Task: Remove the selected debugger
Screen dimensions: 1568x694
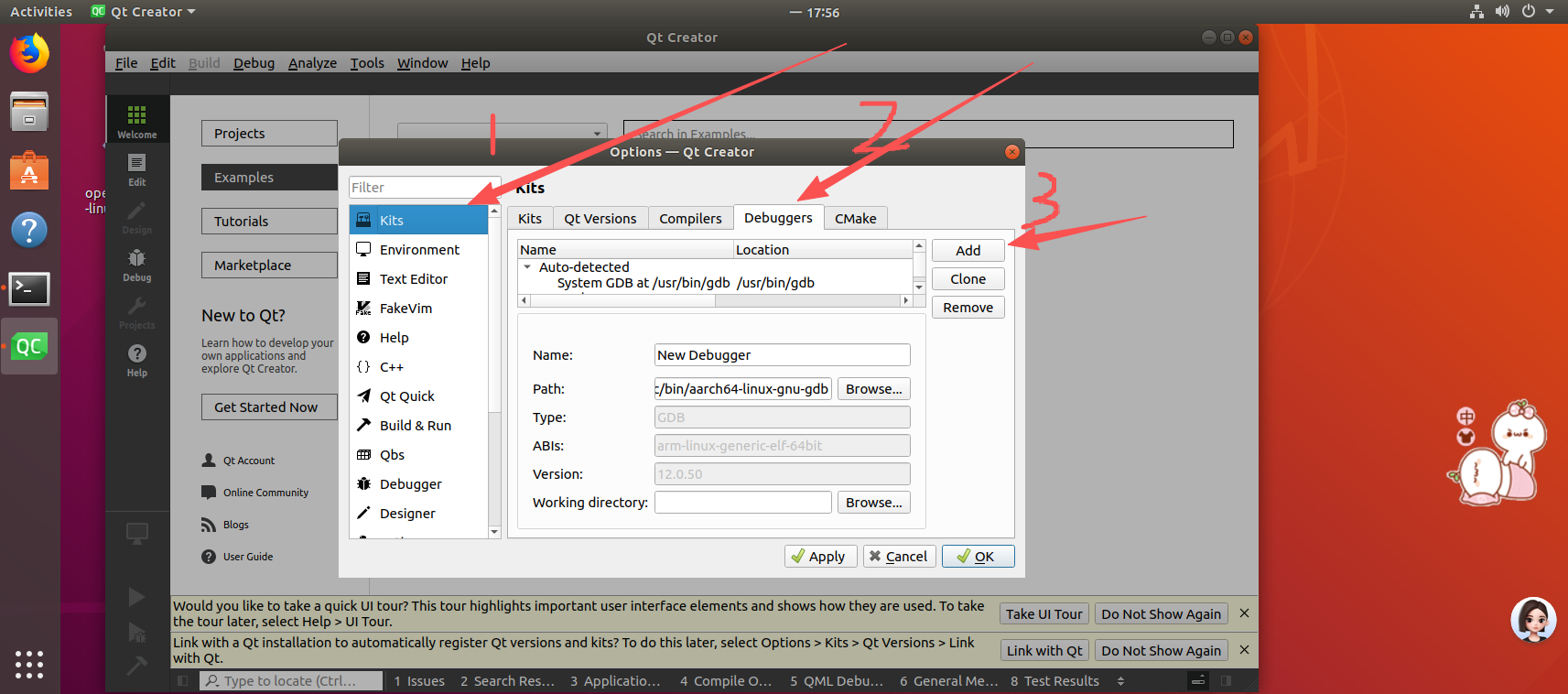Action: (x=968, y=307)
